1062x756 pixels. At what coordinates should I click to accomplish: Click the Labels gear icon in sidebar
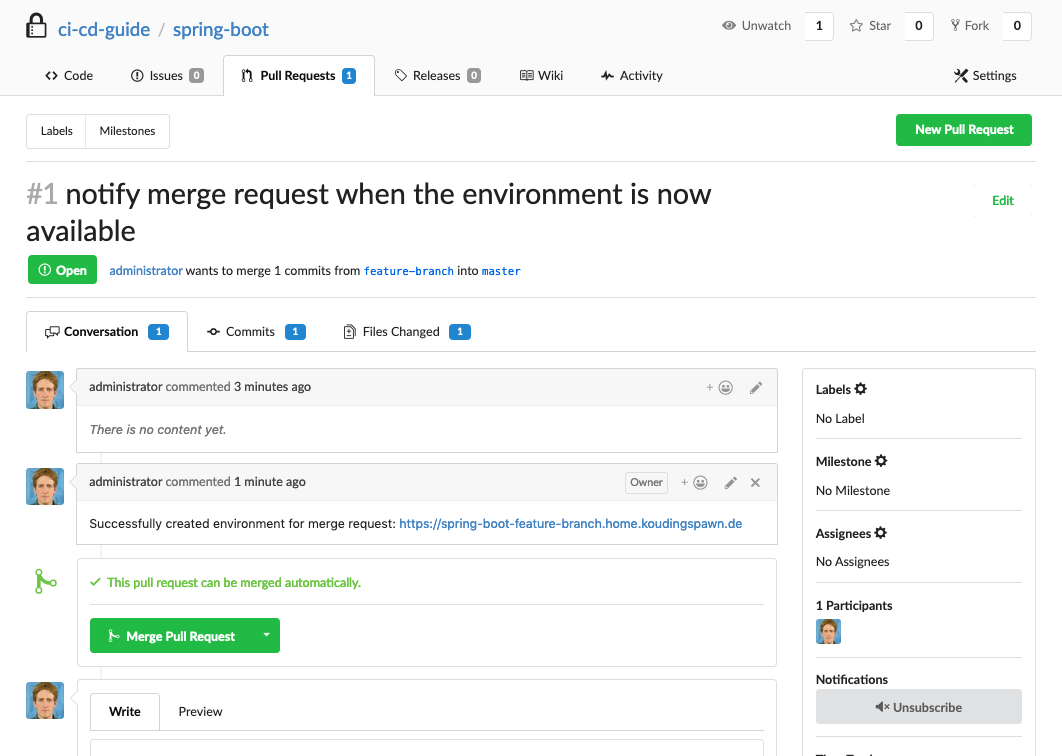[861, 389]
